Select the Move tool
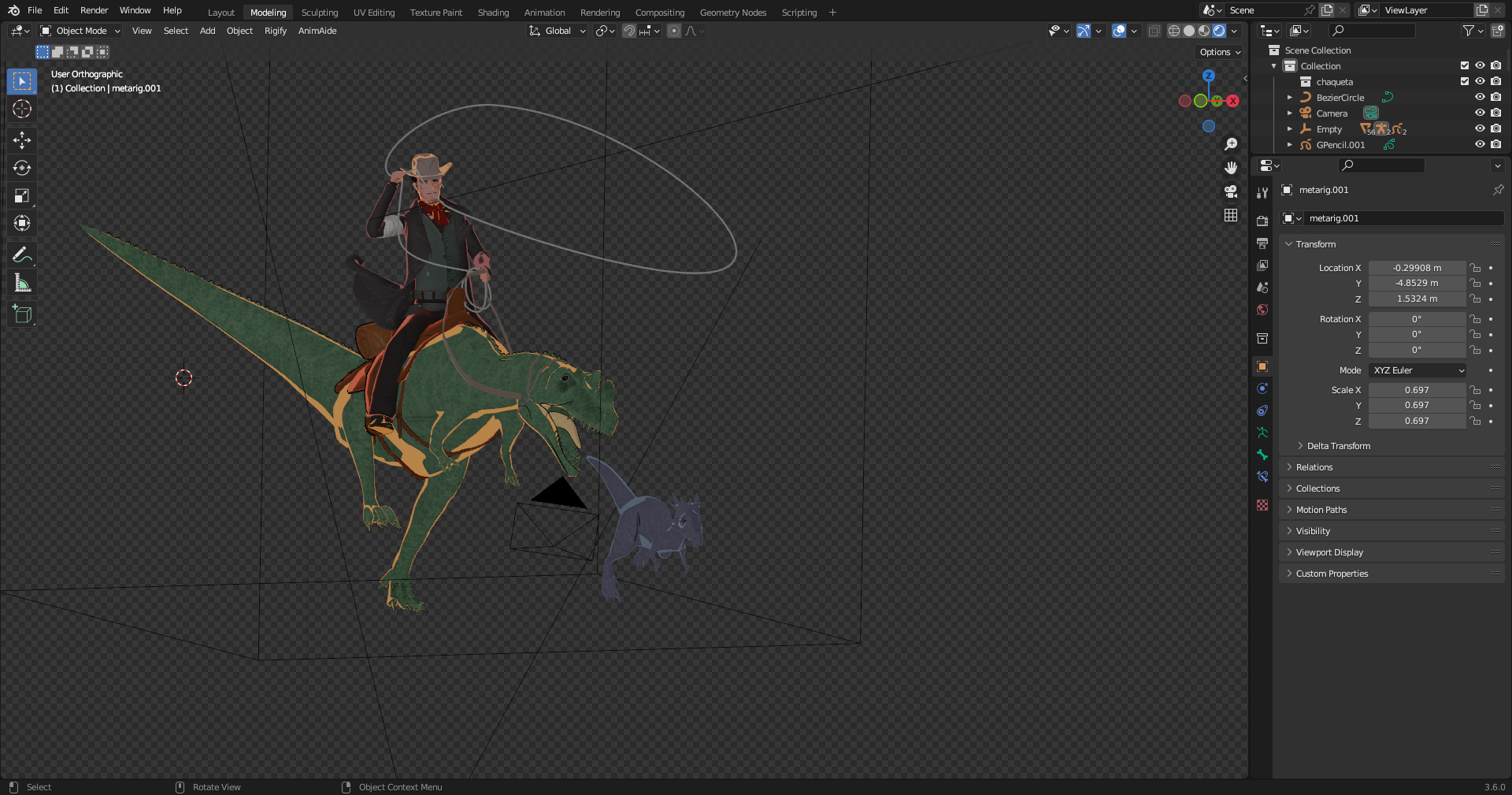Screen dimensions: 1512x795 pyautogui.click(x=22, y=140)
